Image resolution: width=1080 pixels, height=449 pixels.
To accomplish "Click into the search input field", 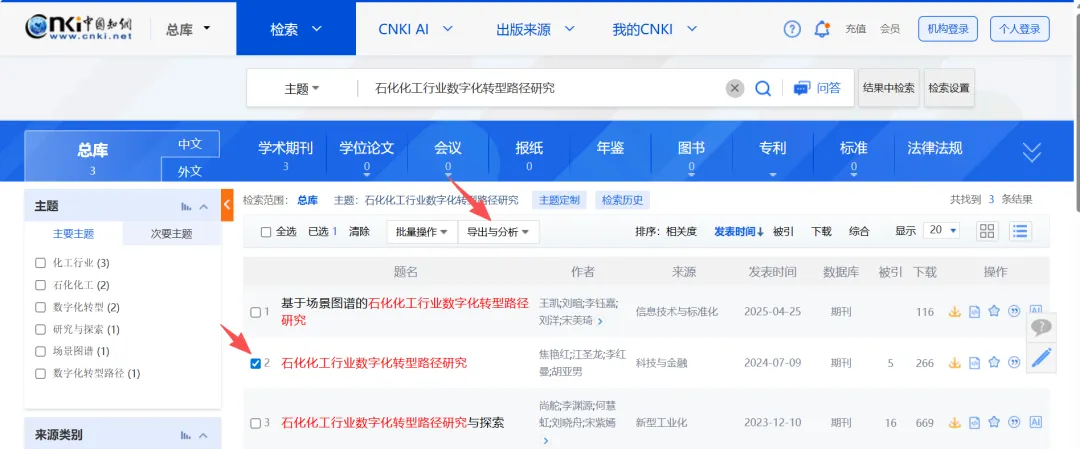I will point(544,88).
